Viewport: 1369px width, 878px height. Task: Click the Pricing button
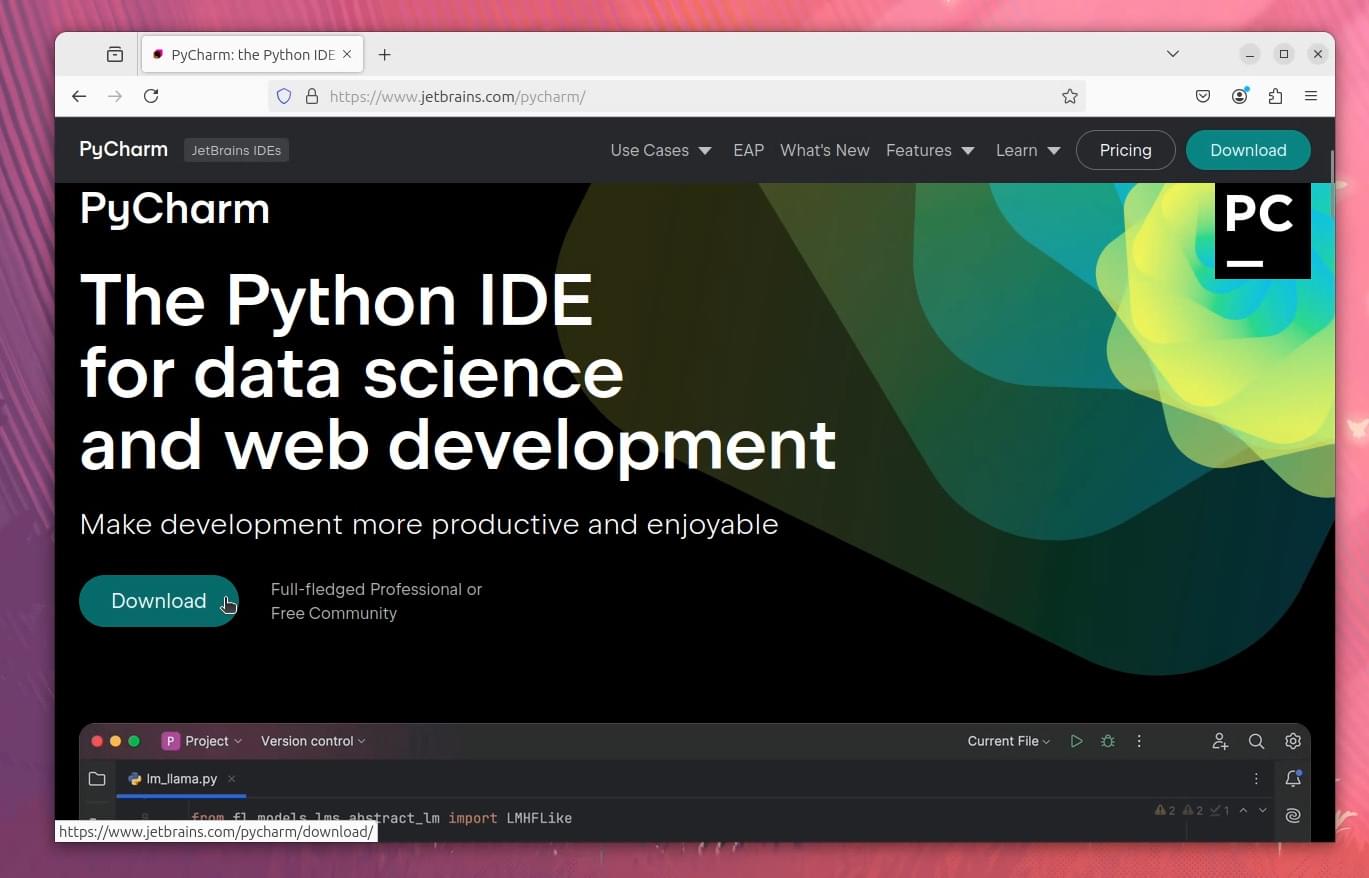[x=1126, y=150]
